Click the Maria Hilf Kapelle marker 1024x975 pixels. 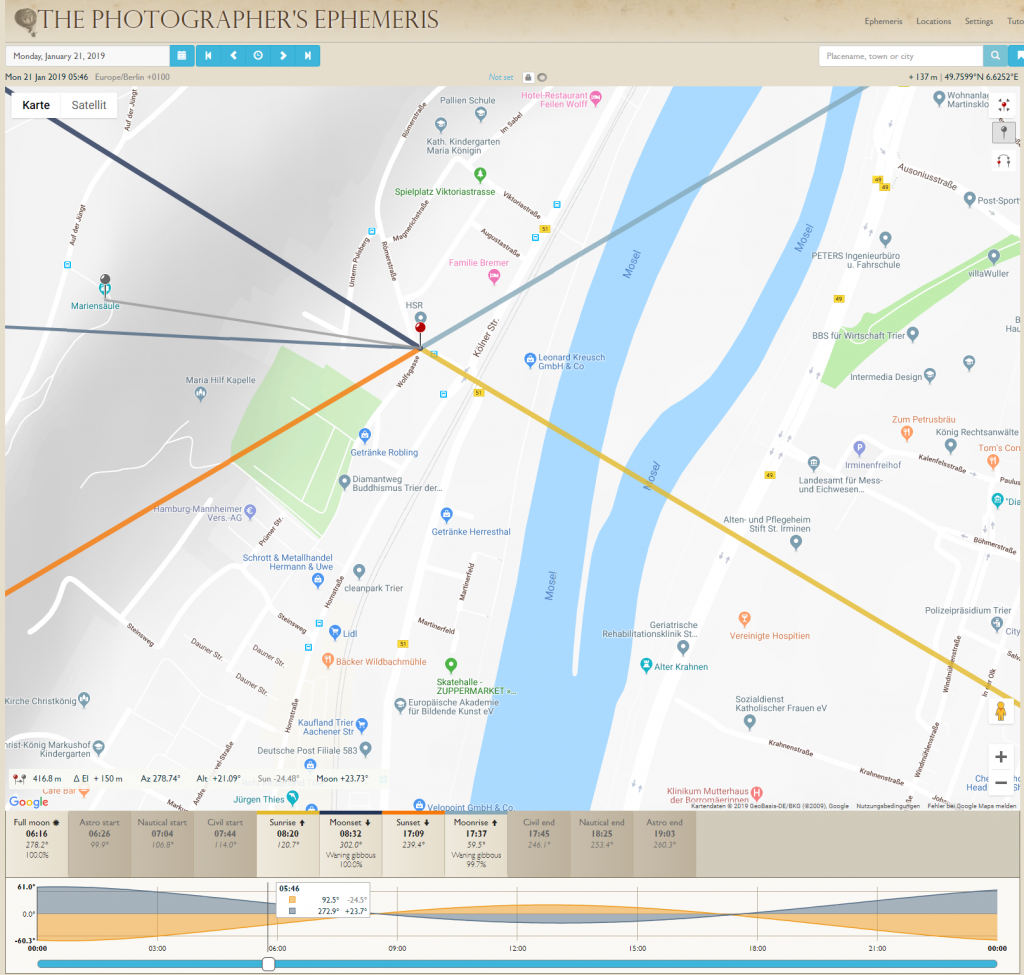click(x=200, y=393)
